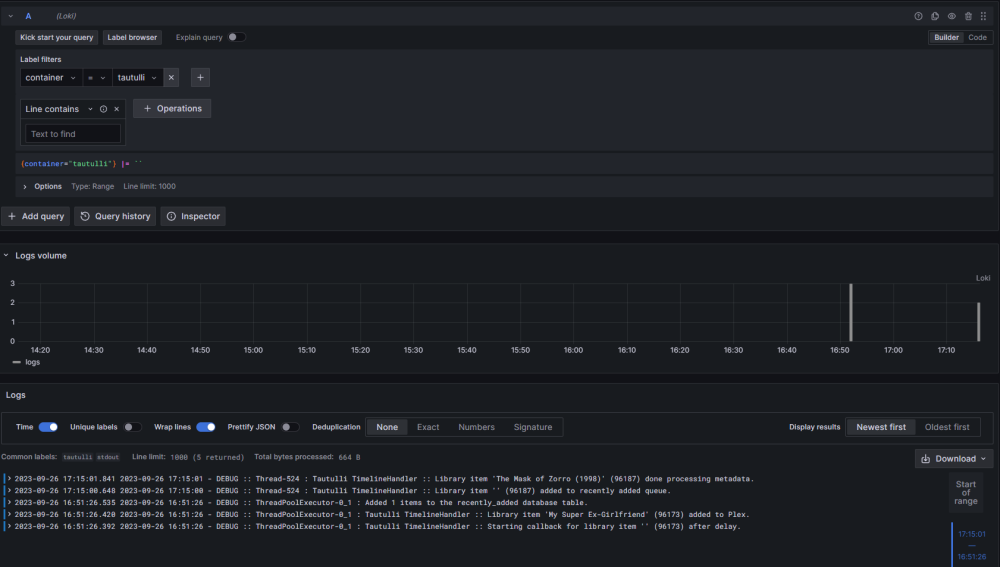Image resolution: width=1000 pixels, height=567 pixels.
Task: Disable the Wrap lines toggle
Action: pos(205,427)
